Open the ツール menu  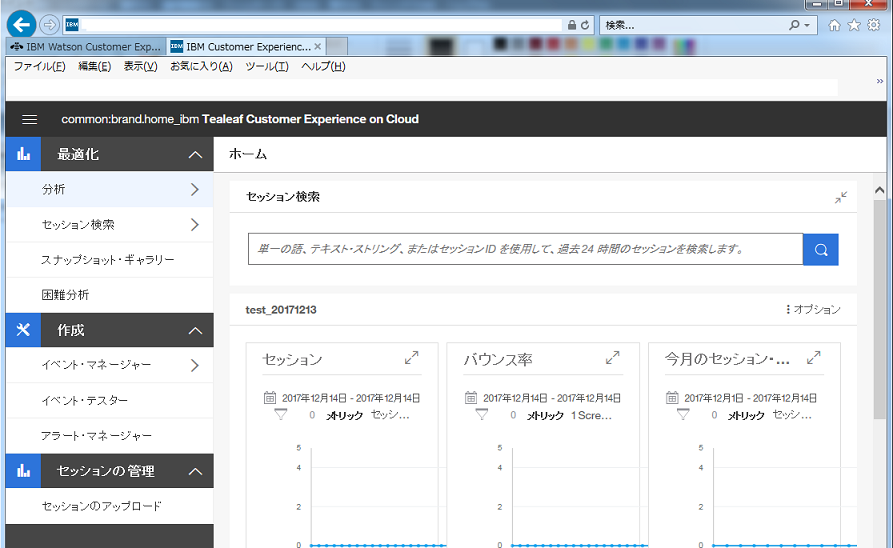(267, 66)
